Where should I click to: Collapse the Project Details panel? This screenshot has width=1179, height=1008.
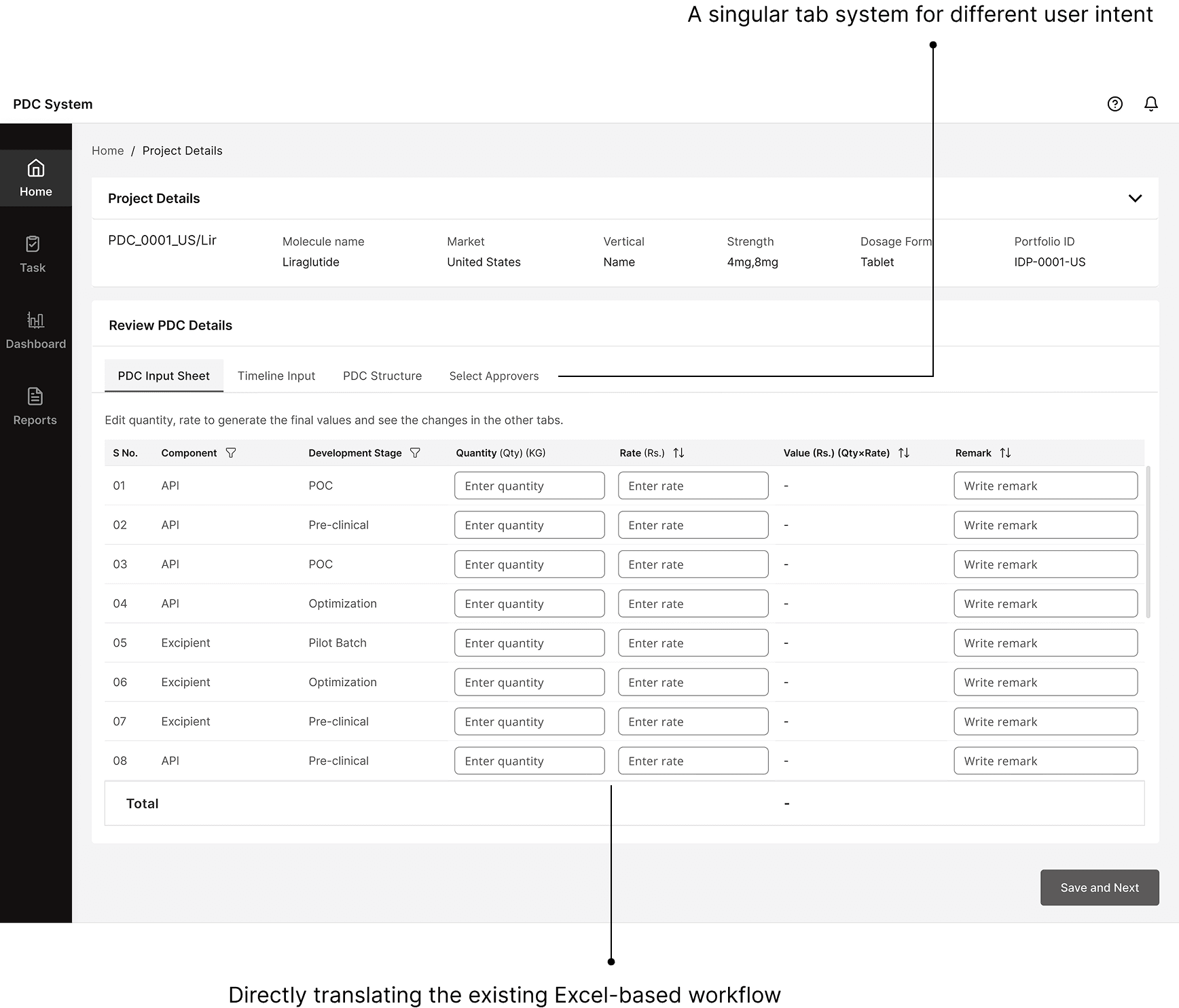click(1135, 198)
